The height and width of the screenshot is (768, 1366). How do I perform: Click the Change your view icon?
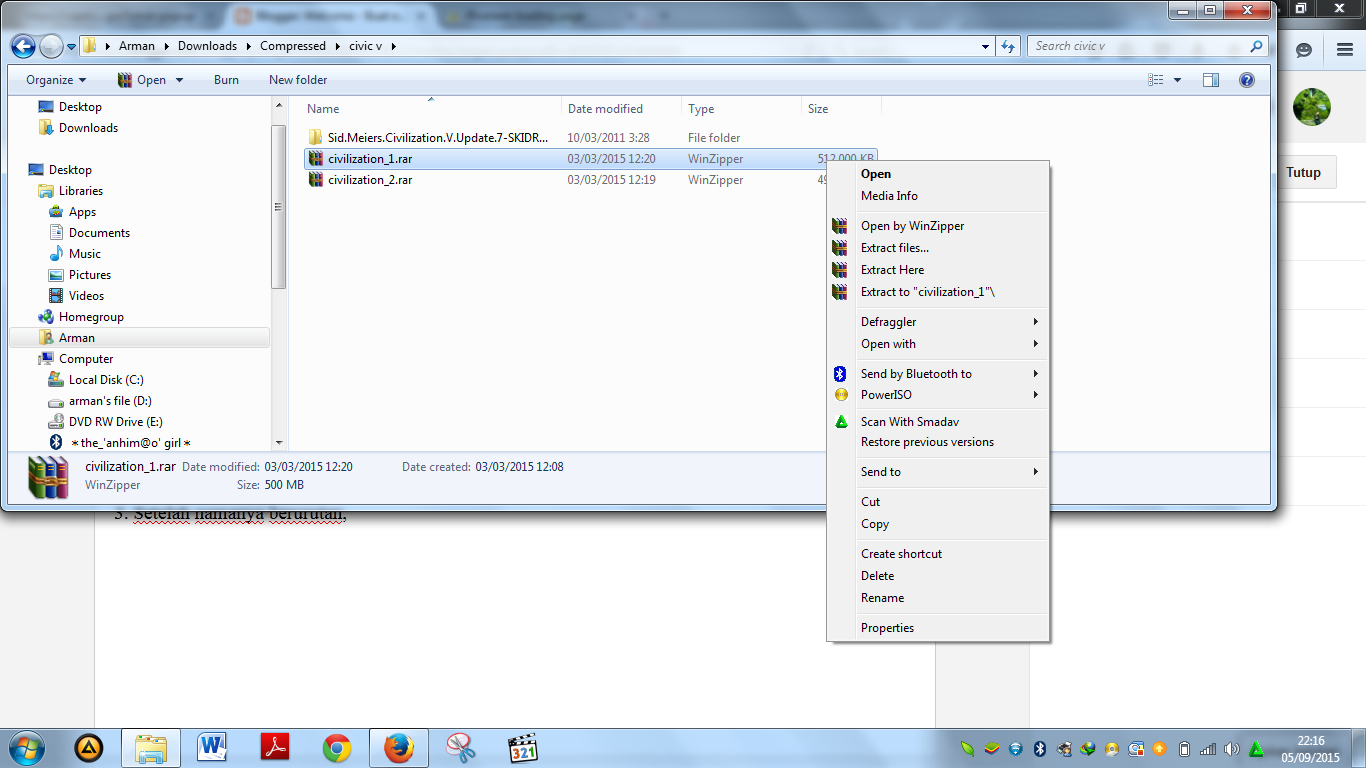1156,80
